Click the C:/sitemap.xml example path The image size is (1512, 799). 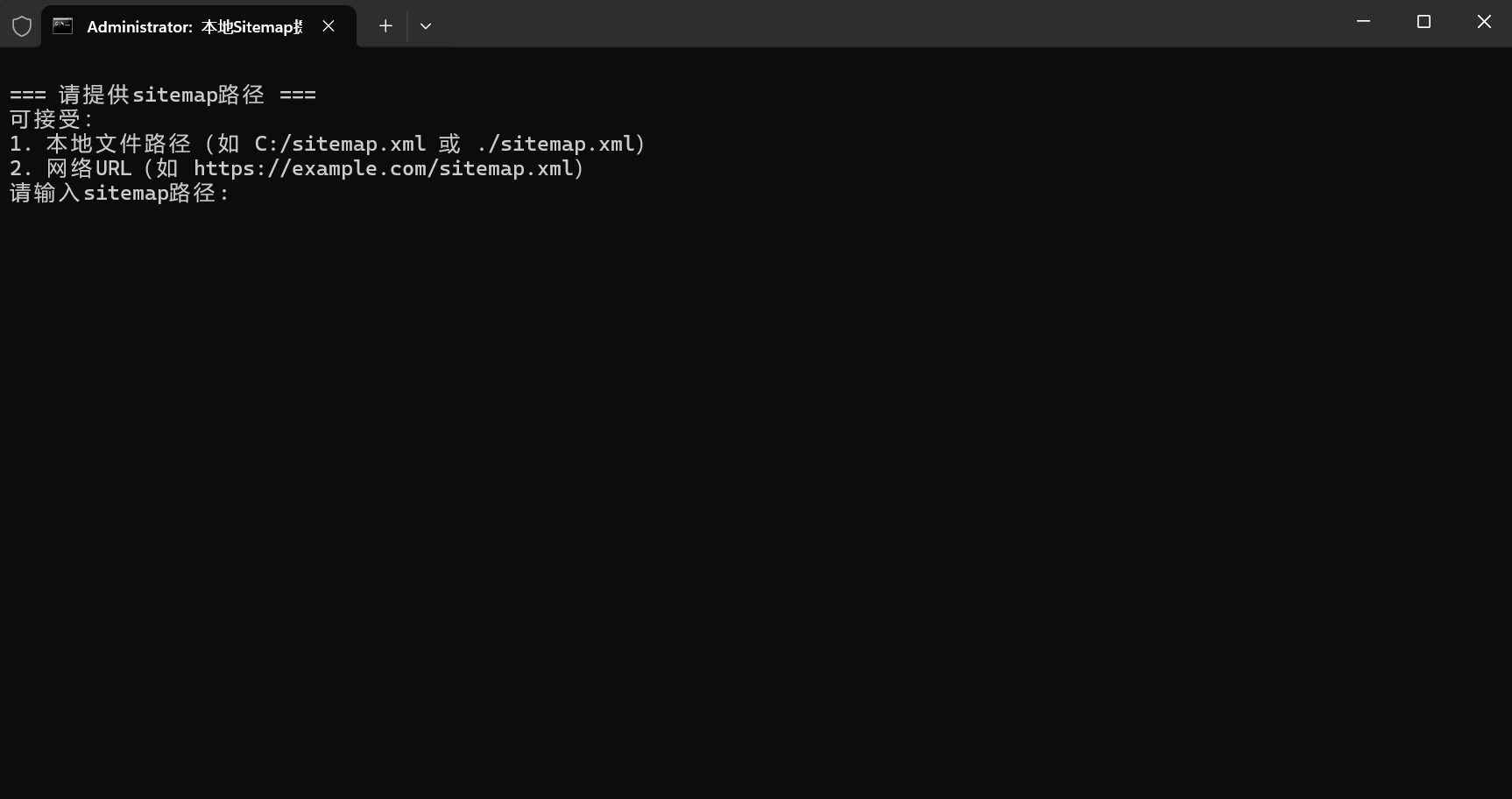340,144
